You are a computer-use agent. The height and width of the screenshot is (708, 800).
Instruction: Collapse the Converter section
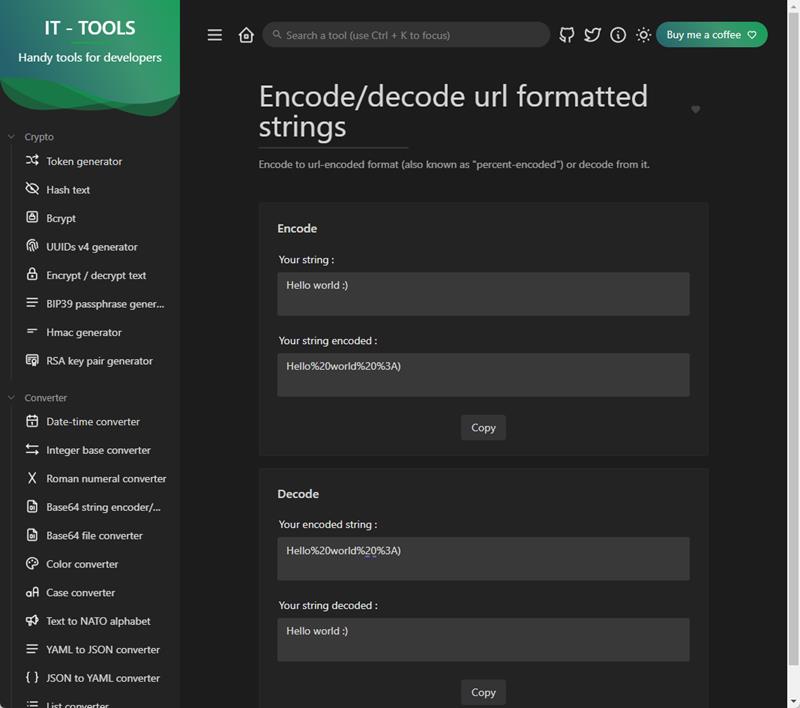12,398
